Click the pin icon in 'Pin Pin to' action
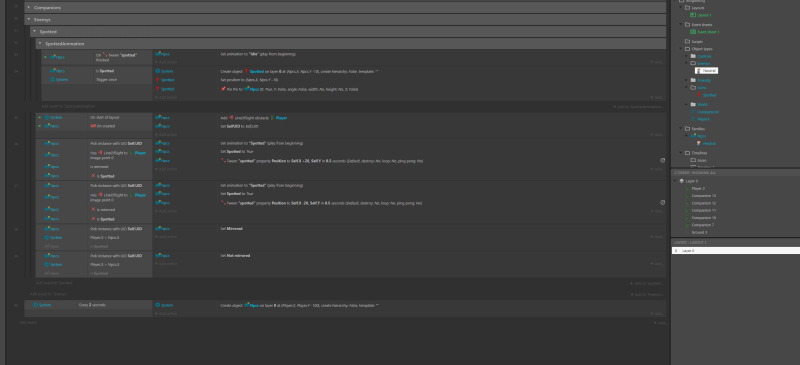Image resolution: width=800 pixels, height=365 pixels. (223, 89)
